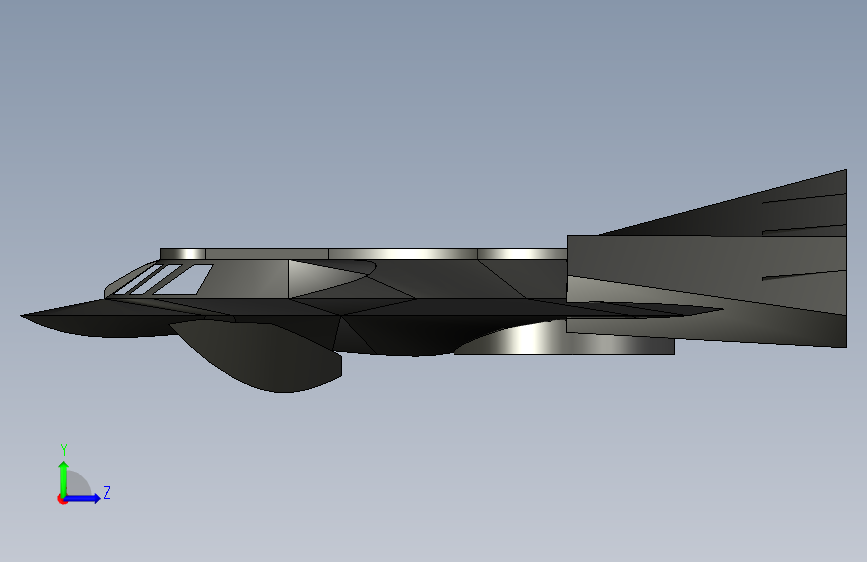This screenshot has width=867, height=562.
Task: Click the green Y axis arrow
Action: point(64,478)
